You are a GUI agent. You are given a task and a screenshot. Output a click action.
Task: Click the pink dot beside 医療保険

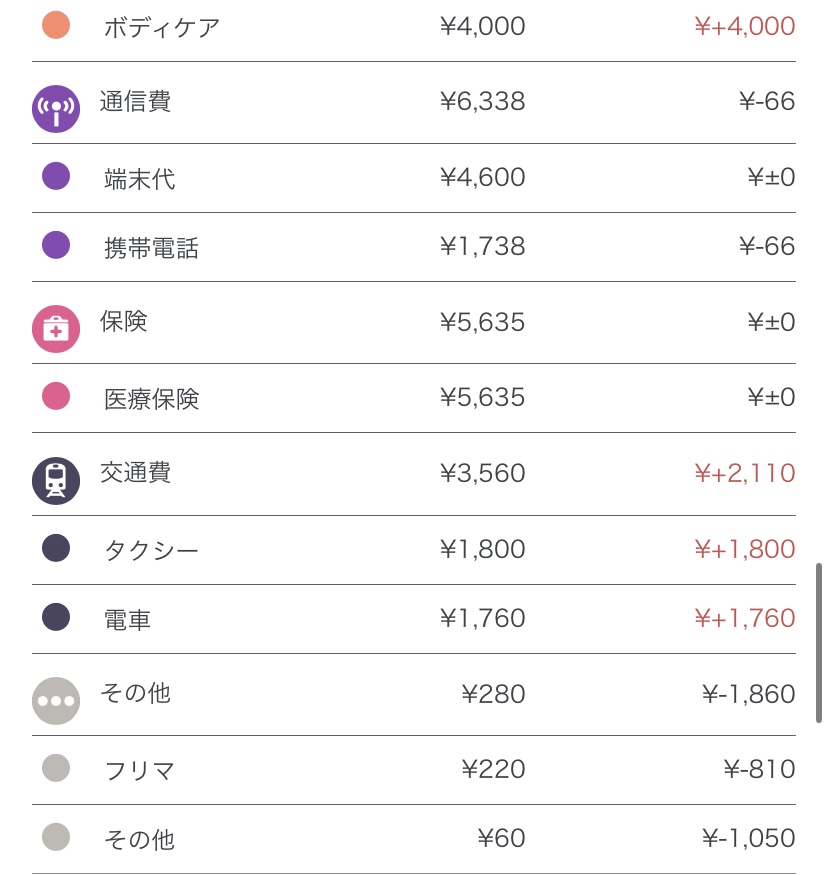[x=56, y=397]
